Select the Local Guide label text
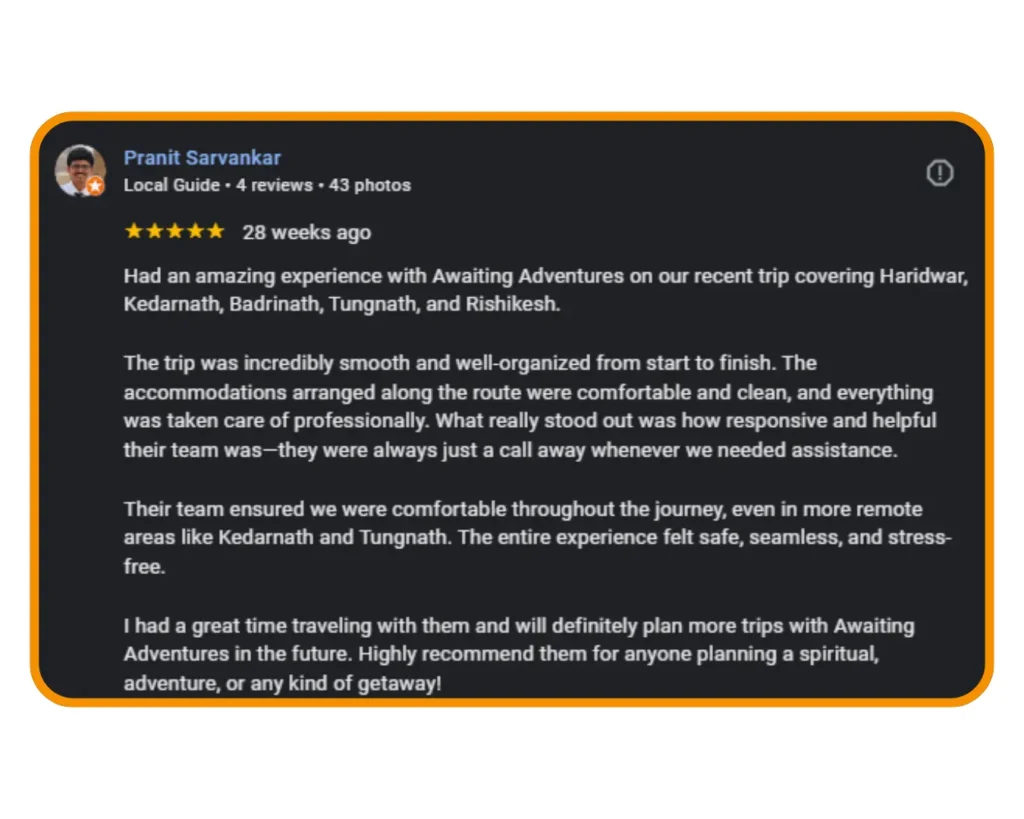 [x=170, y=185]
